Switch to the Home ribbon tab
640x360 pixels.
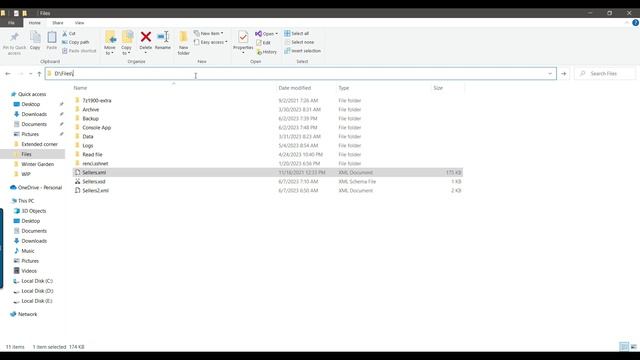pyautogui.click(x=34, y=23)
